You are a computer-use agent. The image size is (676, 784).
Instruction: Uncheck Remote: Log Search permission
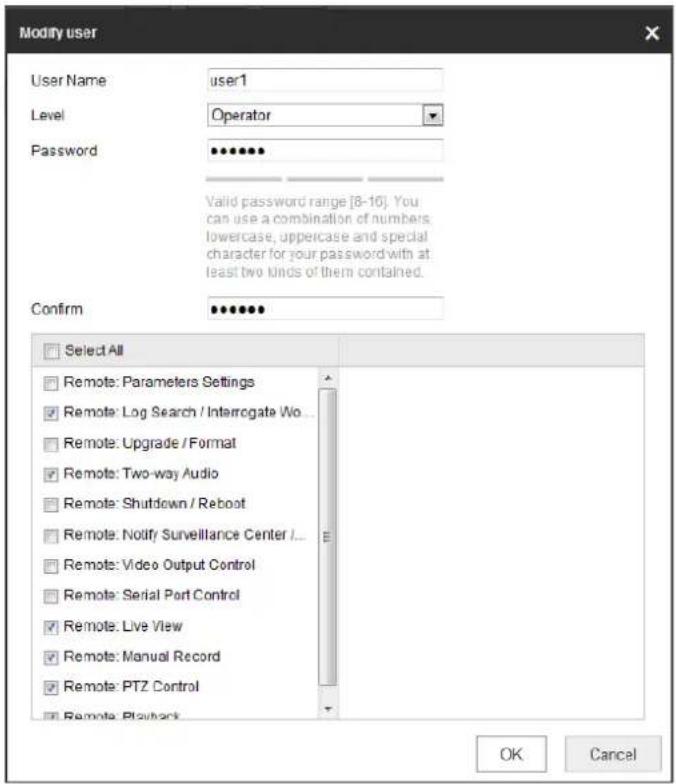[x=50, y=413]
